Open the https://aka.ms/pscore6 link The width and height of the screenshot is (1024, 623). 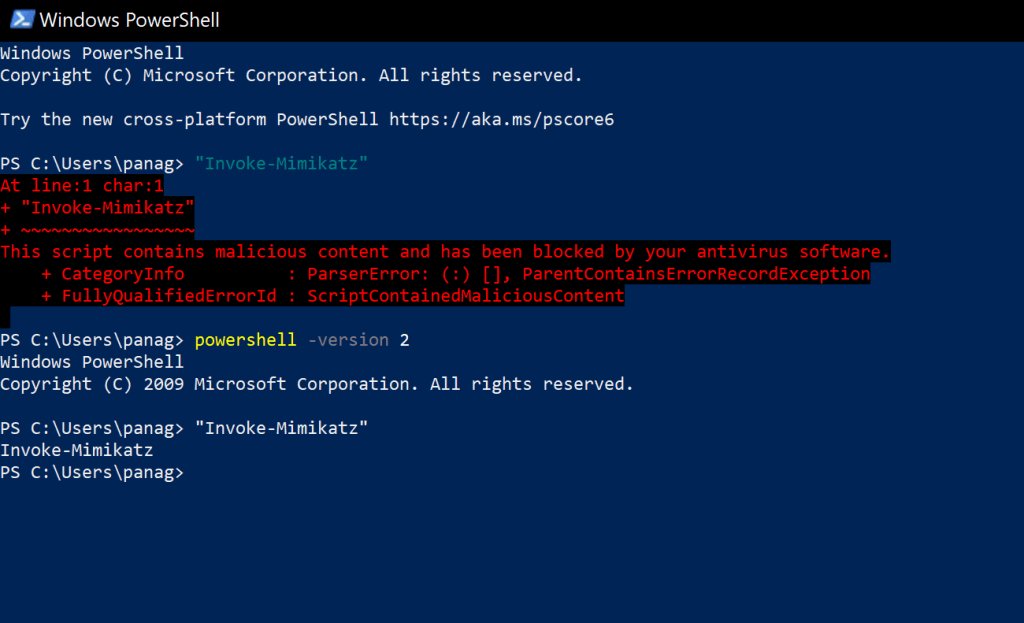click(501, 119)
